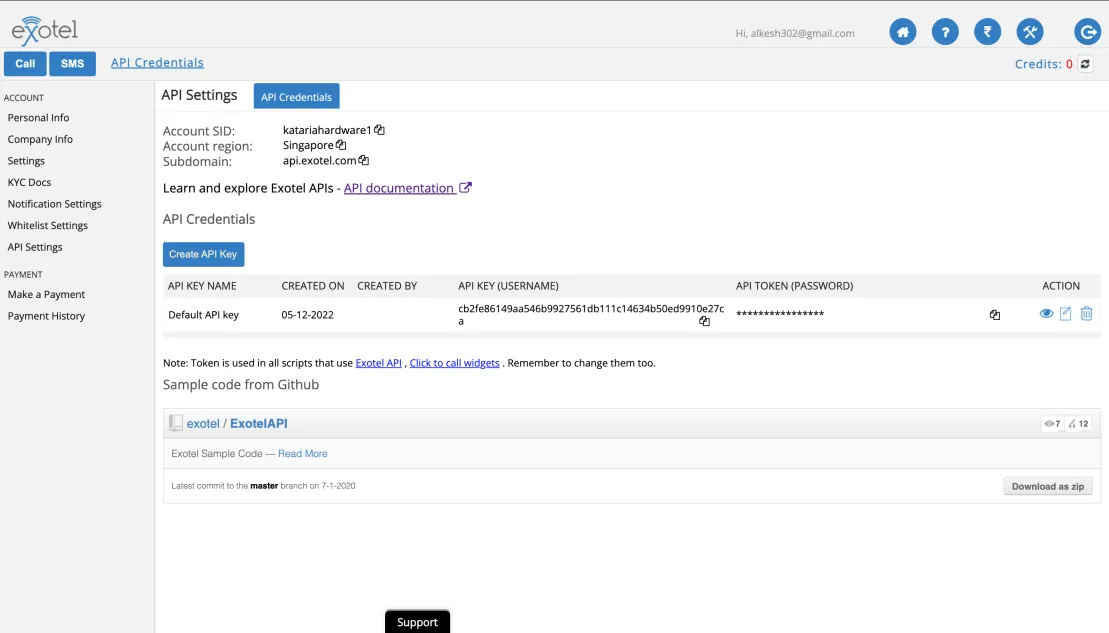Click the API KEY (USERNAME) column header
1109x633 pixels.
click(x=509, y=286)
